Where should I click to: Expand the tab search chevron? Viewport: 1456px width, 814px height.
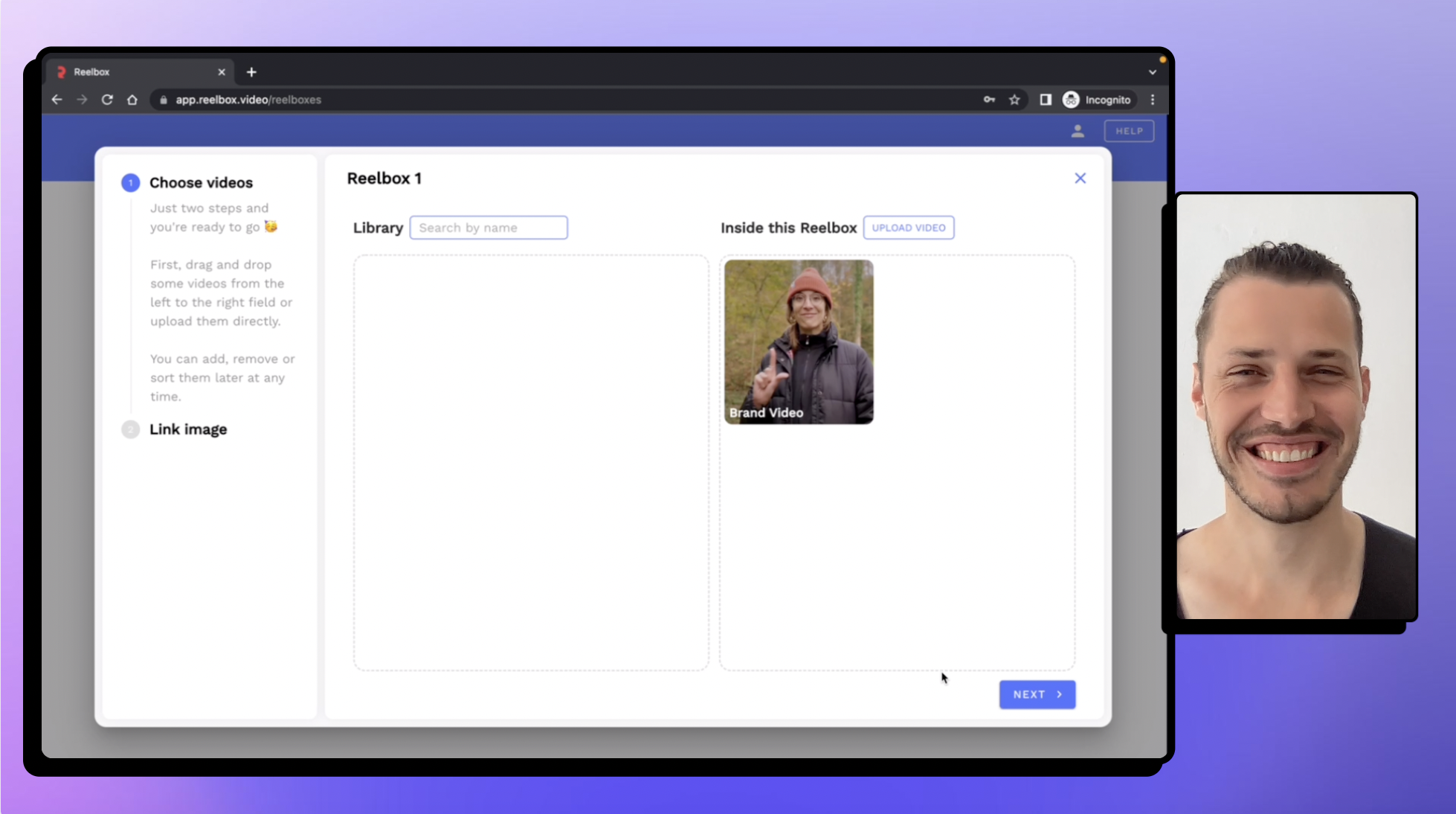[x=1152, y=72]
